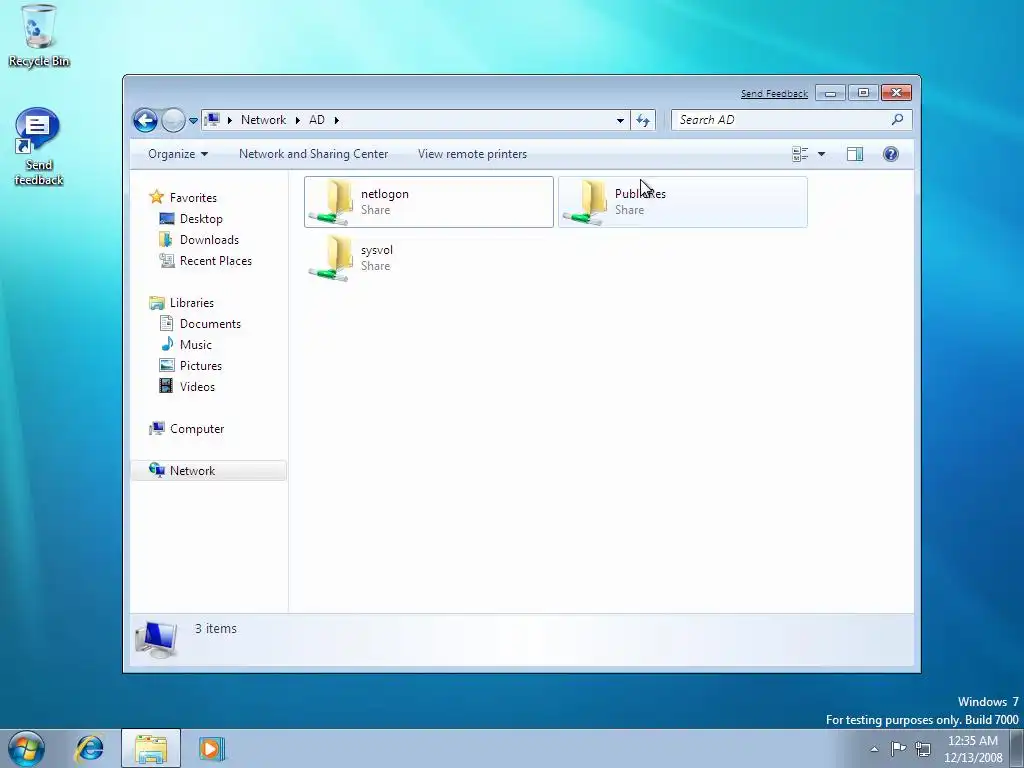Click the Documents library icon
This screenshot has height=768, width=1024.
(167, 323)
